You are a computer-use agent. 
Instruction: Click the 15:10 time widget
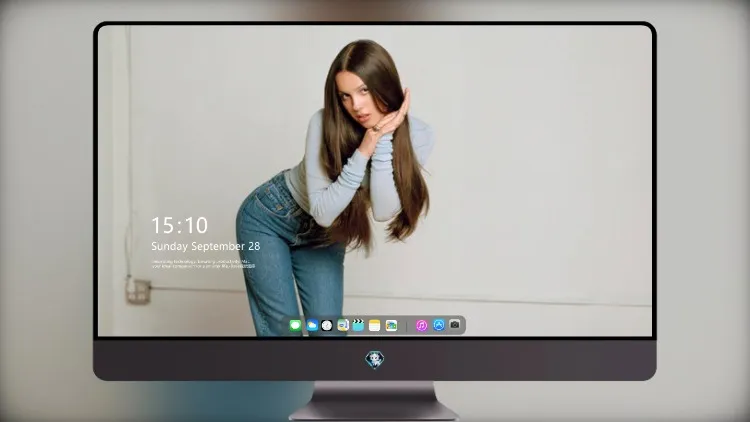point(180,225)
